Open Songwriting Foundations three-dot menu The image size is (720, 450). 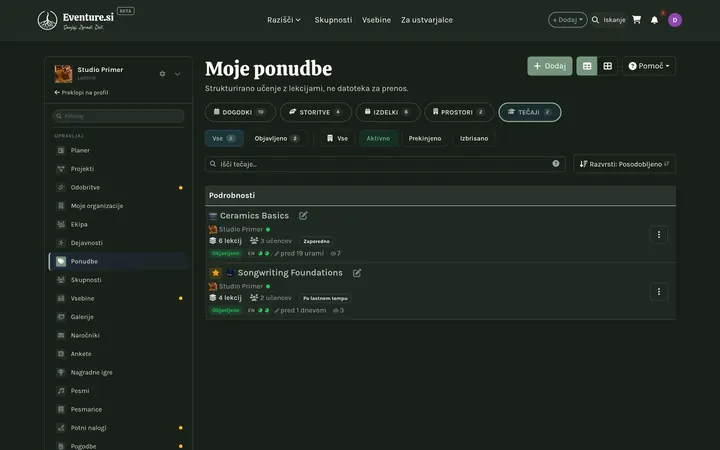coord(659,292)
